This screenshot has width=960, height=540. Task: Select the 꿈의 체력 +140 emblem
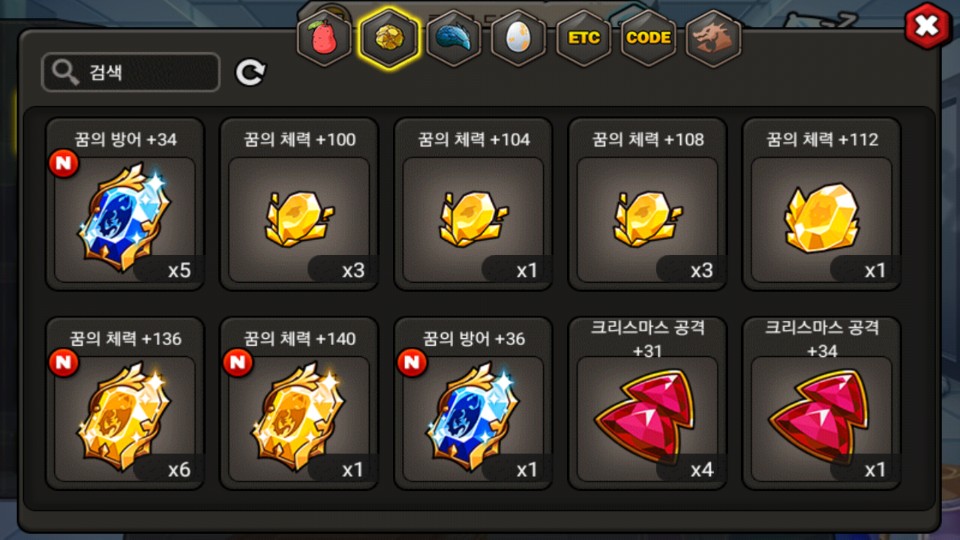(299, 403)
